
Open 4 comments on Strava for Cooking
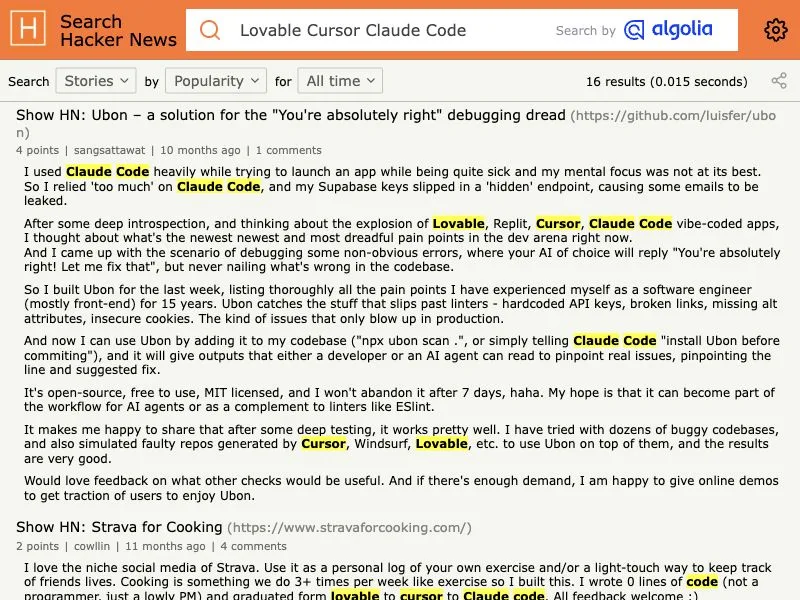[254, 546]
